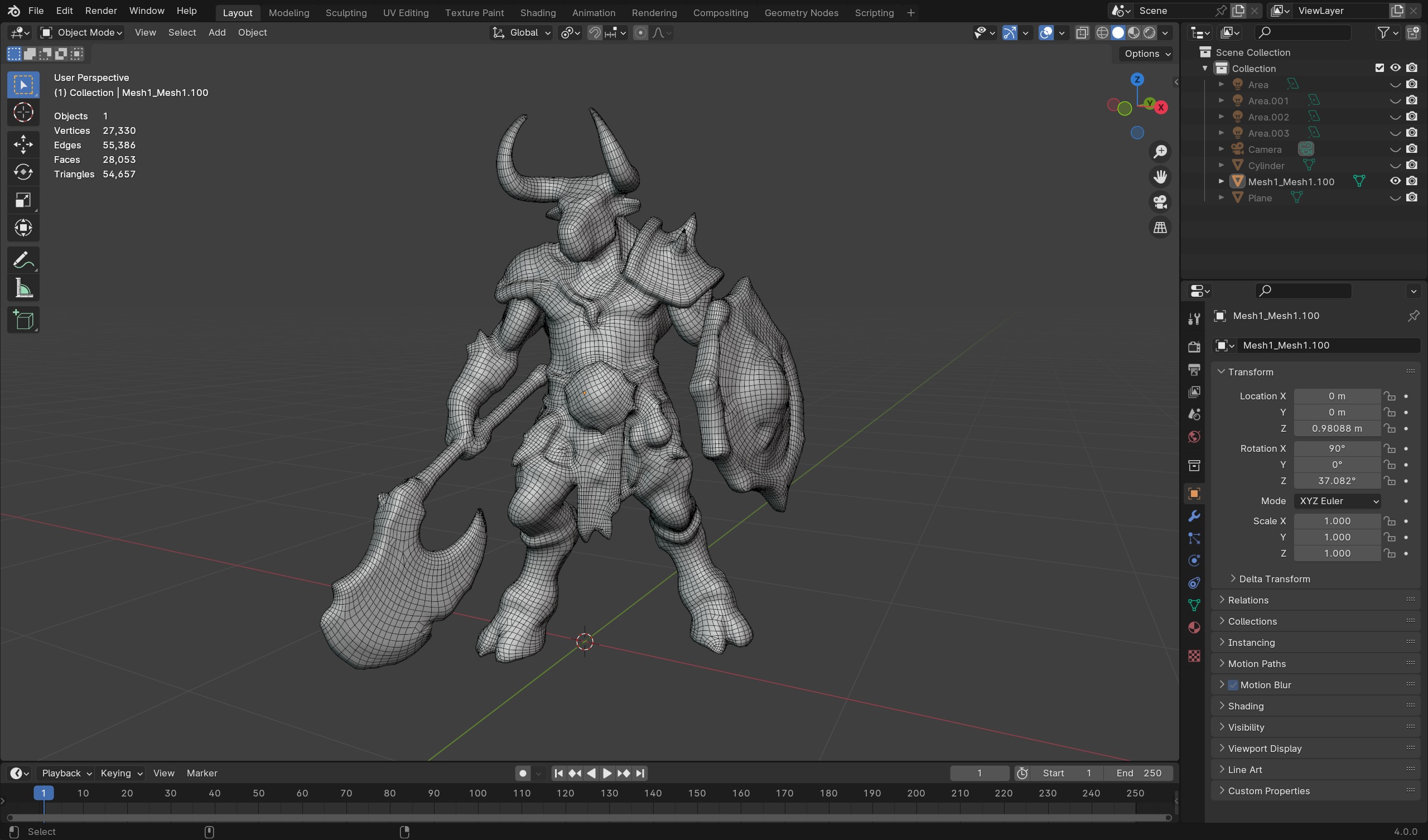Open the Render properties tab
This screenshot has width=1428, height=840.
(x=1194, y=347)
